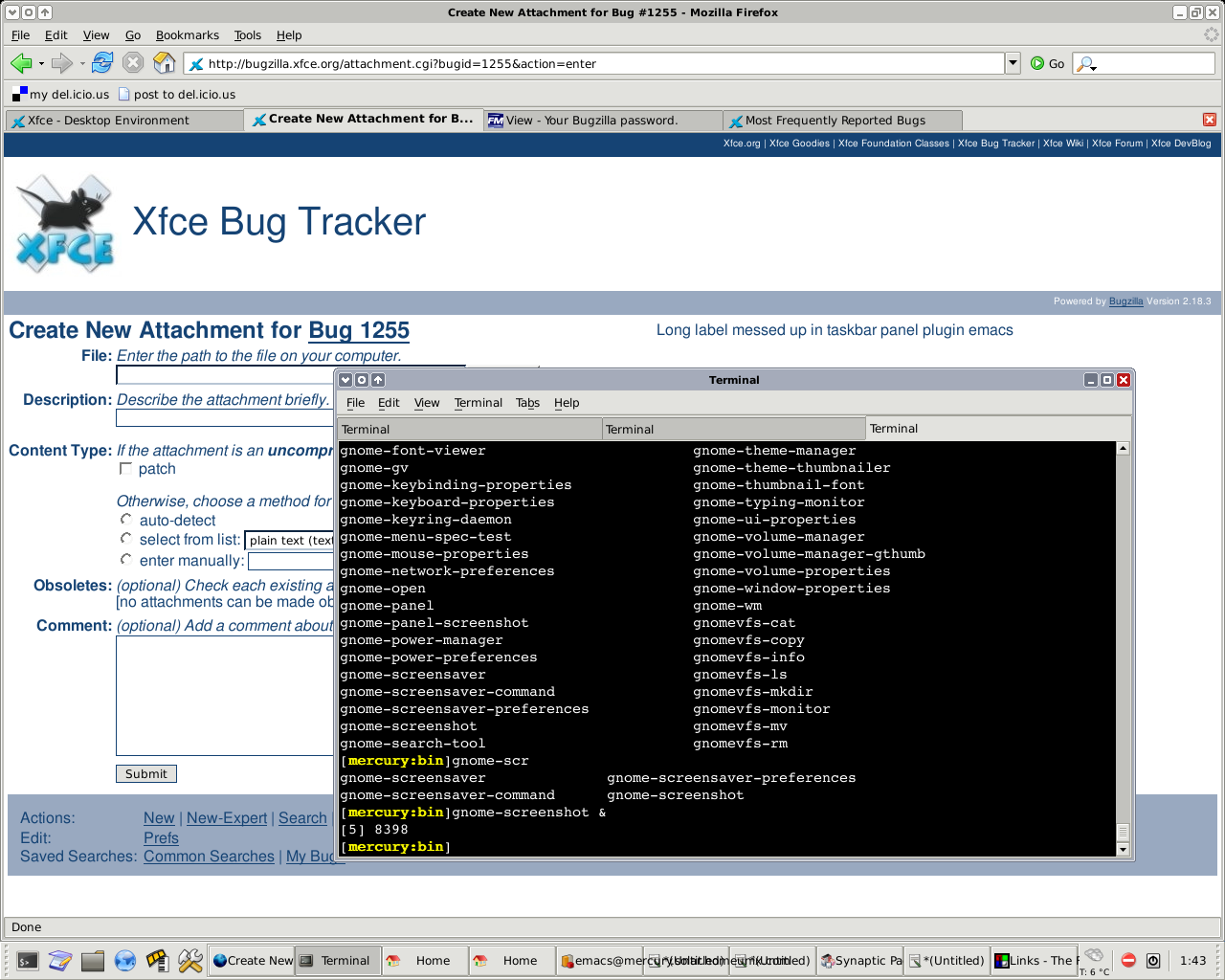The width and height of the screenshot is (1225, 980).
Task: Open the plain text content type list
Action: click(x=289, y=541)
